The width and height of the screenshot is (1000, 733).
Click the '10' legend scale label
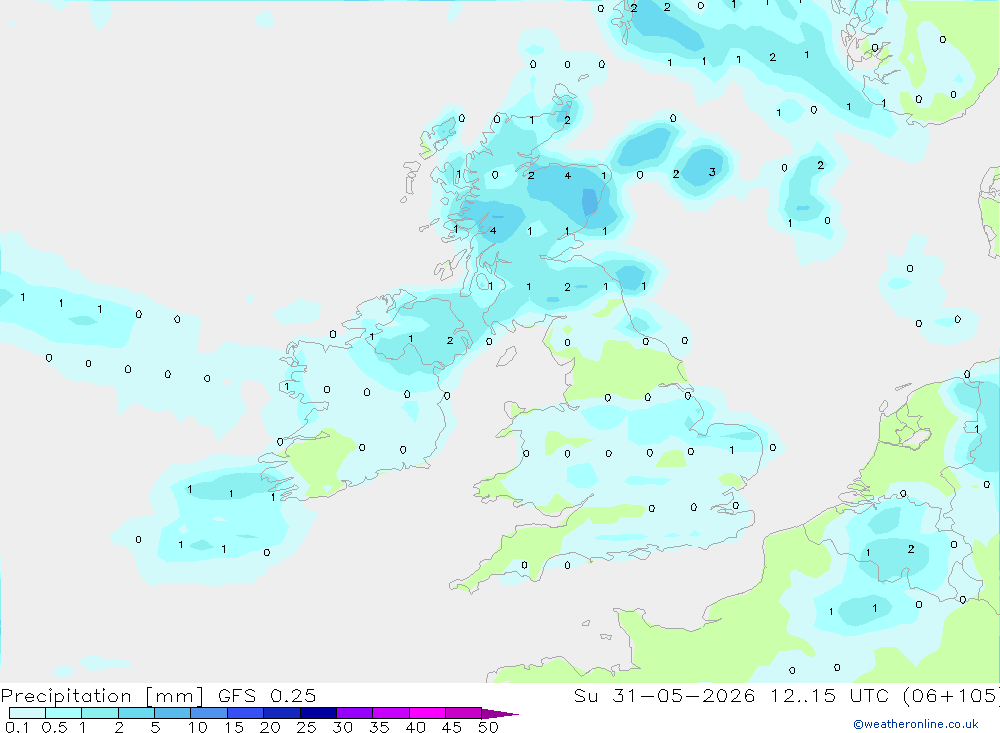point(198,727)
